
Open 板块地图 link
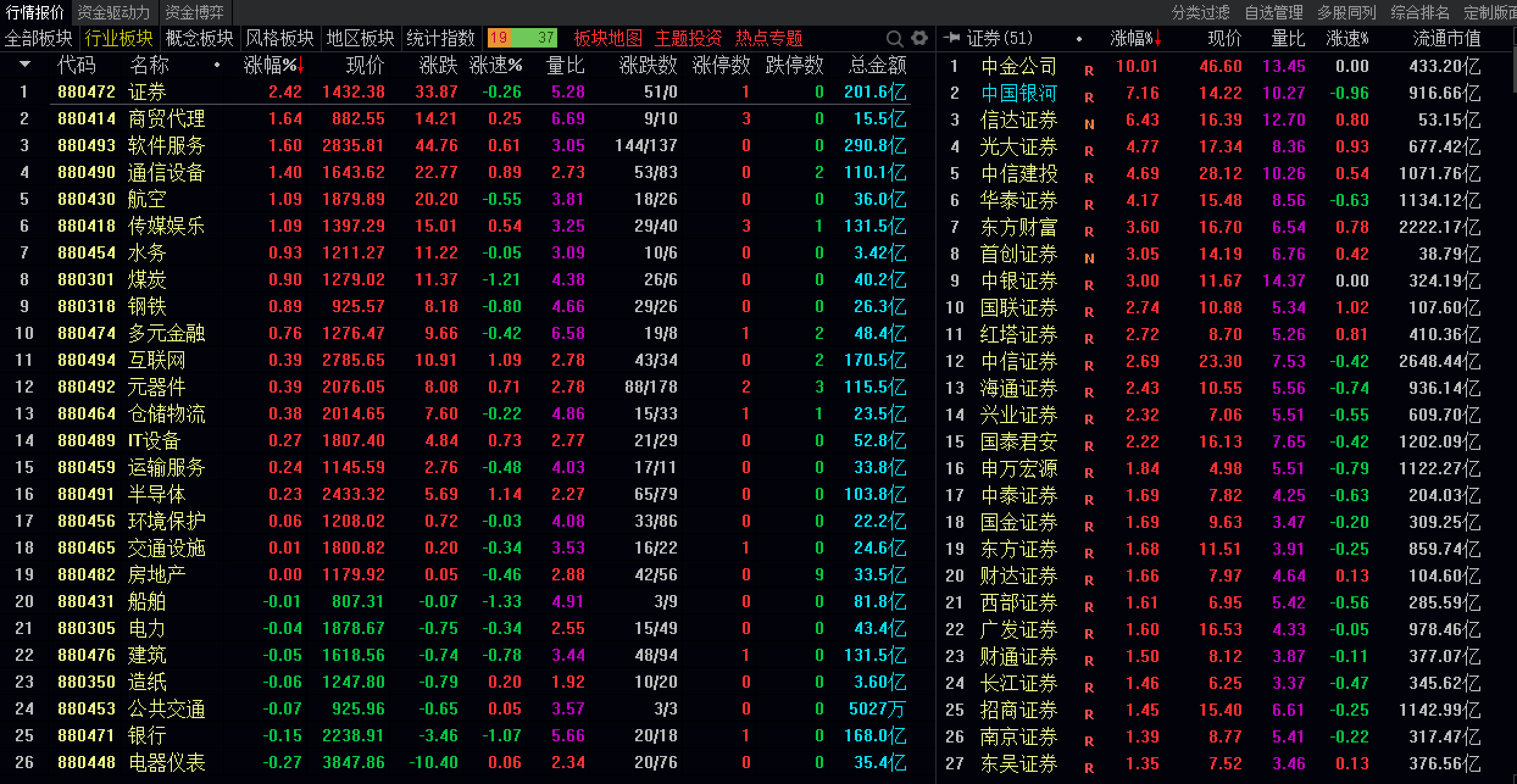608,38
